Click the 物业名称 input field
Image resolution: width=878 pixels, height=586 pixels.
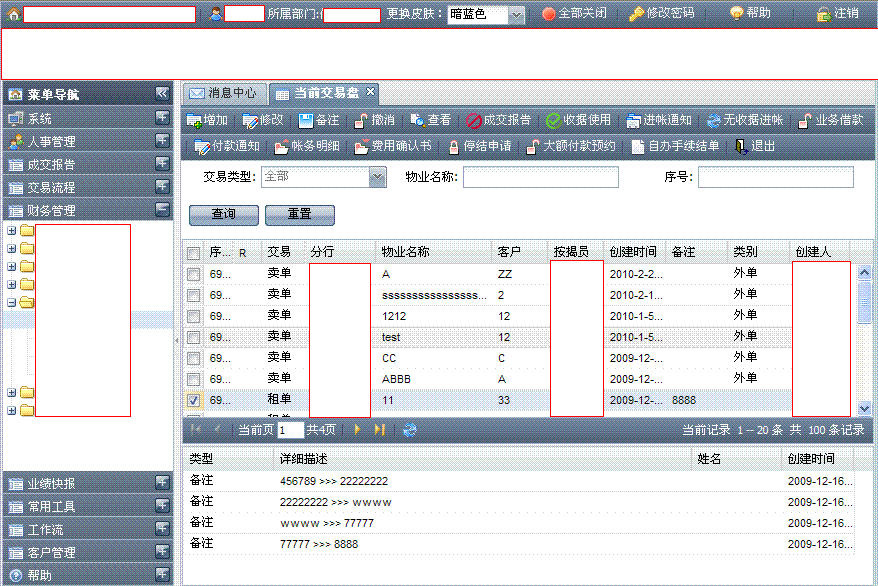point(540,177)
